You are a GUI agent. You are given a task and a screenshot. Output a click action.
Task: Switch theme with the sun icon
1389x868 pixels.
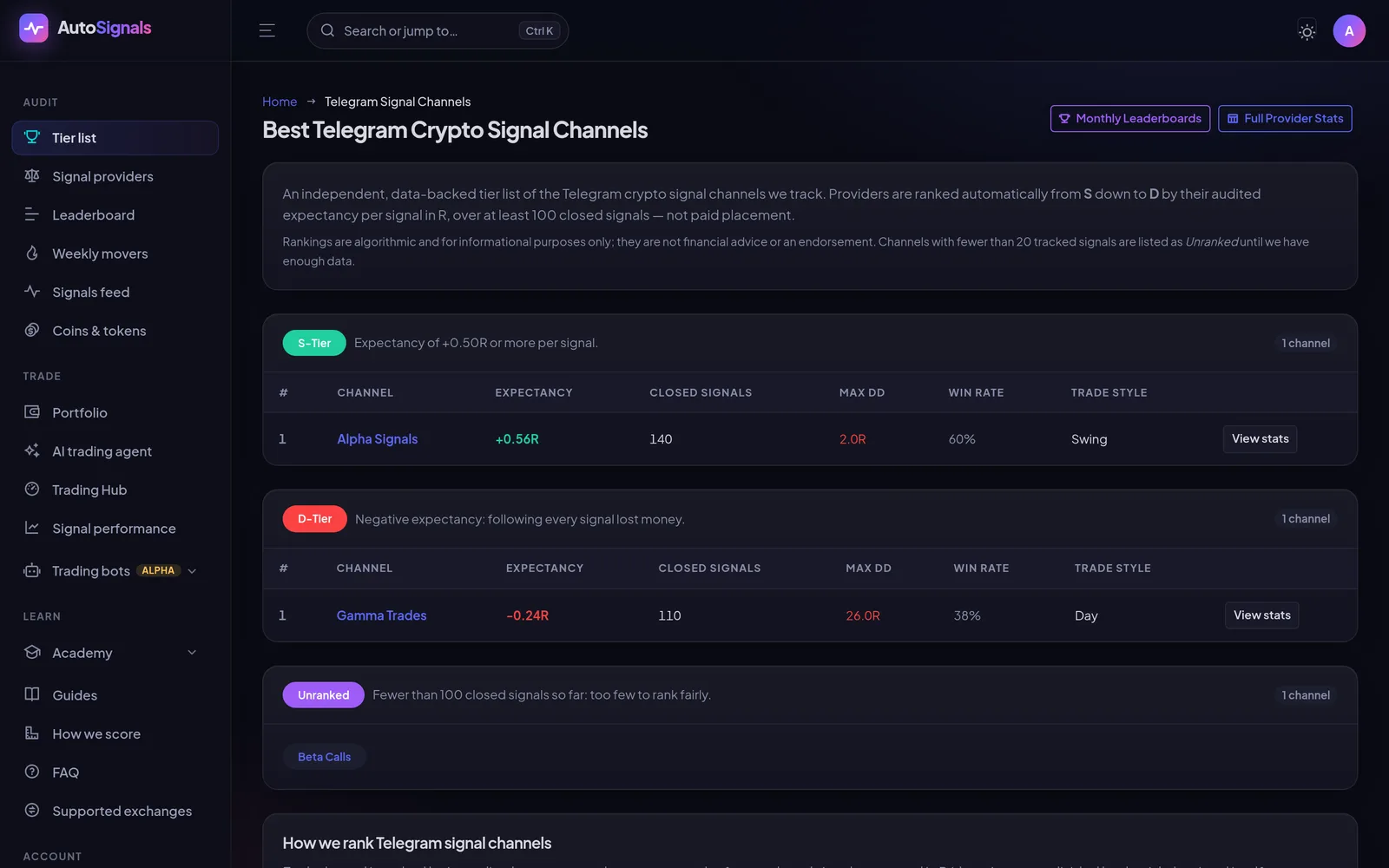coord(1307,31)
